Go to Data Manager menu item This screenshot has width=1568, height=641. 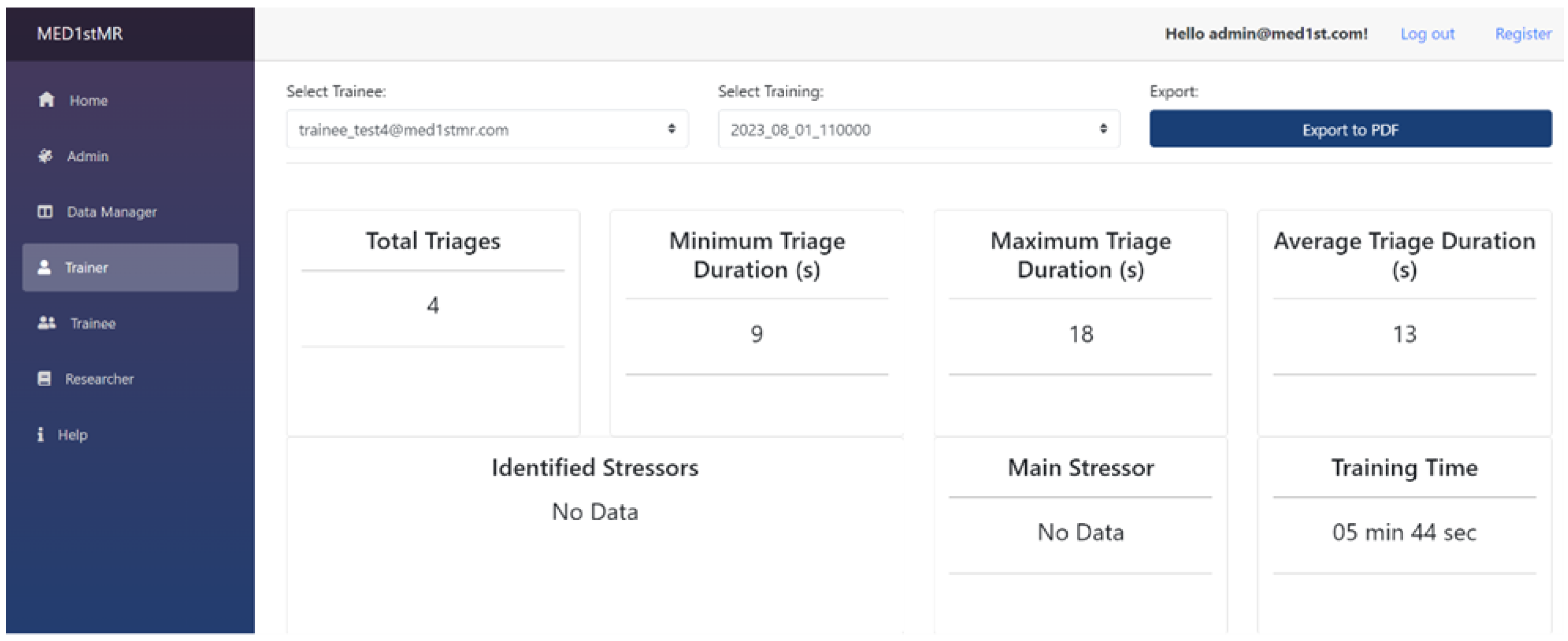click(x=112, y=212)
